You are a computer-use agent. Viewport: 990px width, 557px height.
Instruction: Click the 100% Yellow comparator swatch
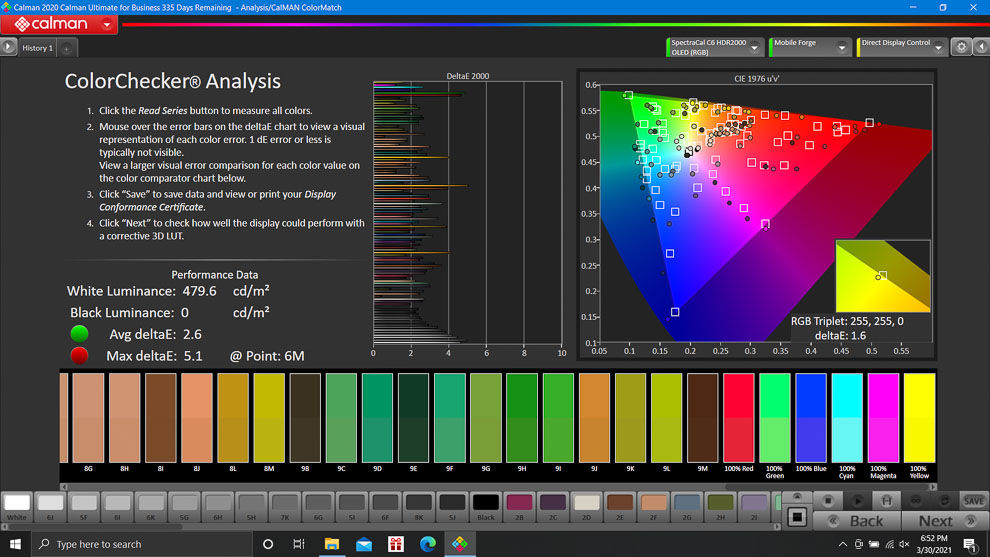(x=919, y=418)
